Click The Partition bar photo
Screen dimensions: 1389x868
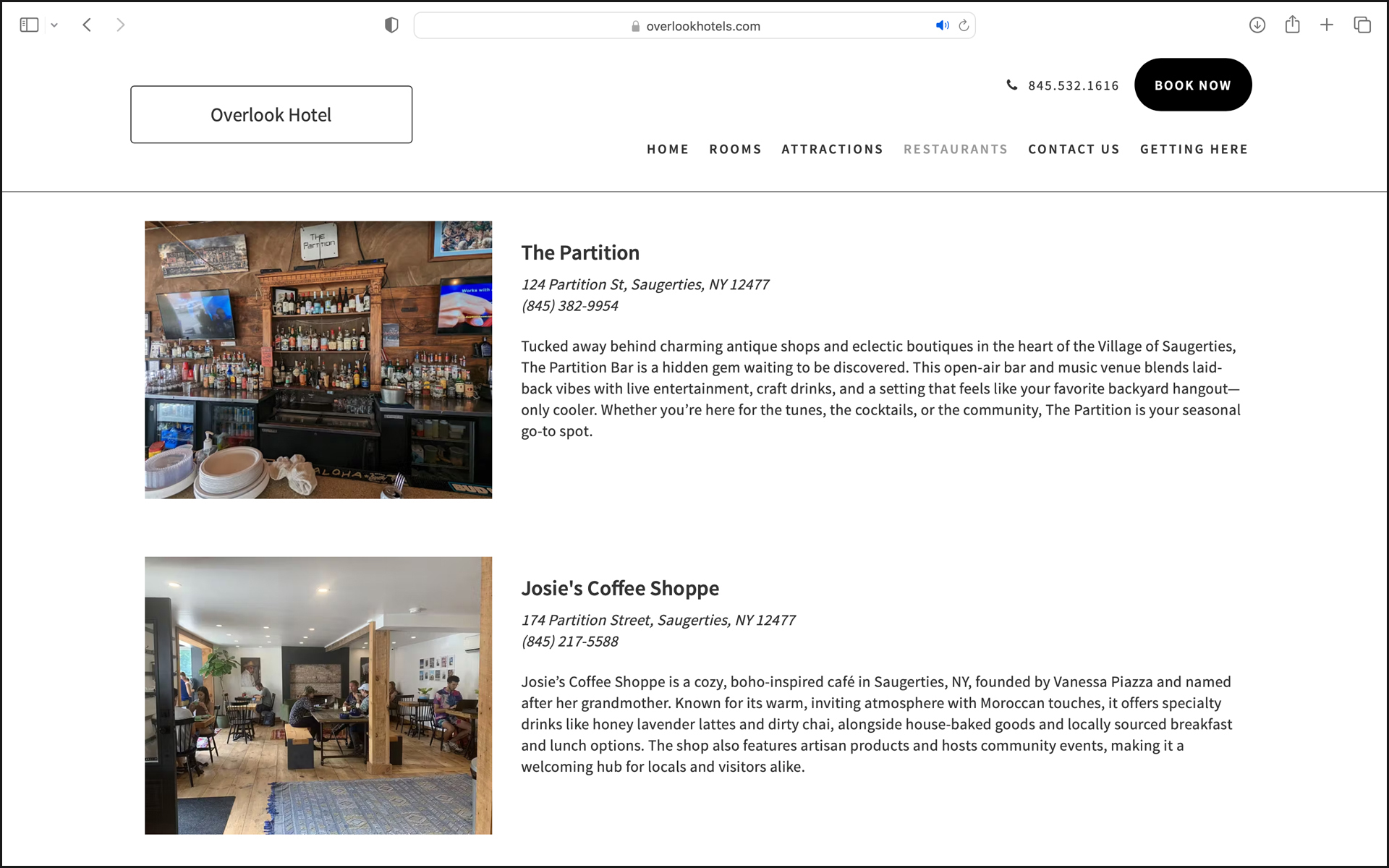pyautogui.click(x=318, y=359)
